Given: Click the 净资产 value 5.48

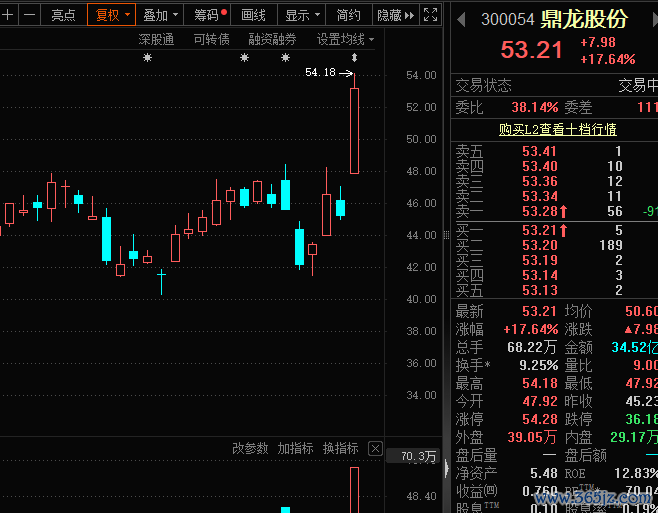Looking at the screenshot, I should tap(543, 473).
